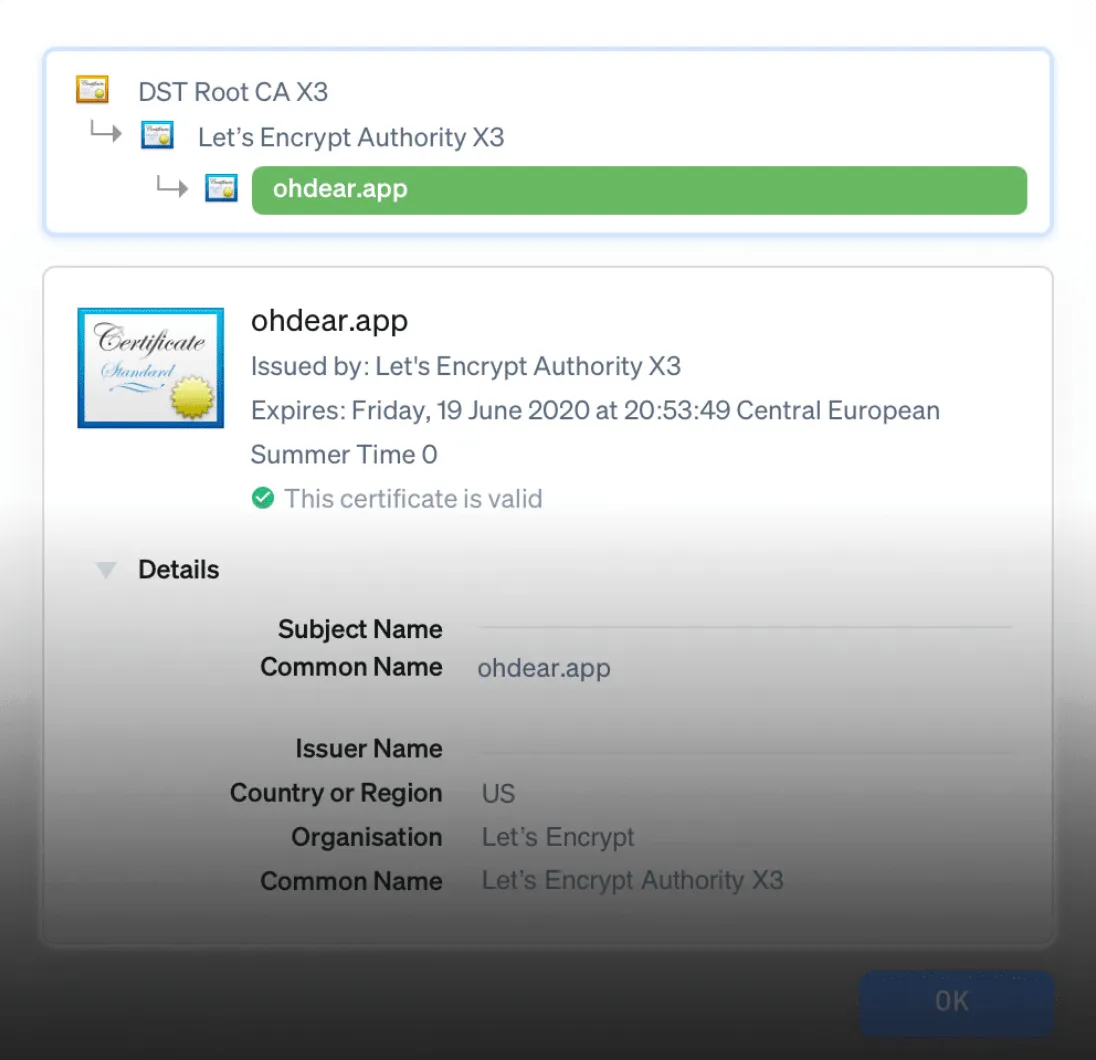Click the 'This certificate is valid' text
This screenshot has height=1060, width=1096.
coord(412,498)
